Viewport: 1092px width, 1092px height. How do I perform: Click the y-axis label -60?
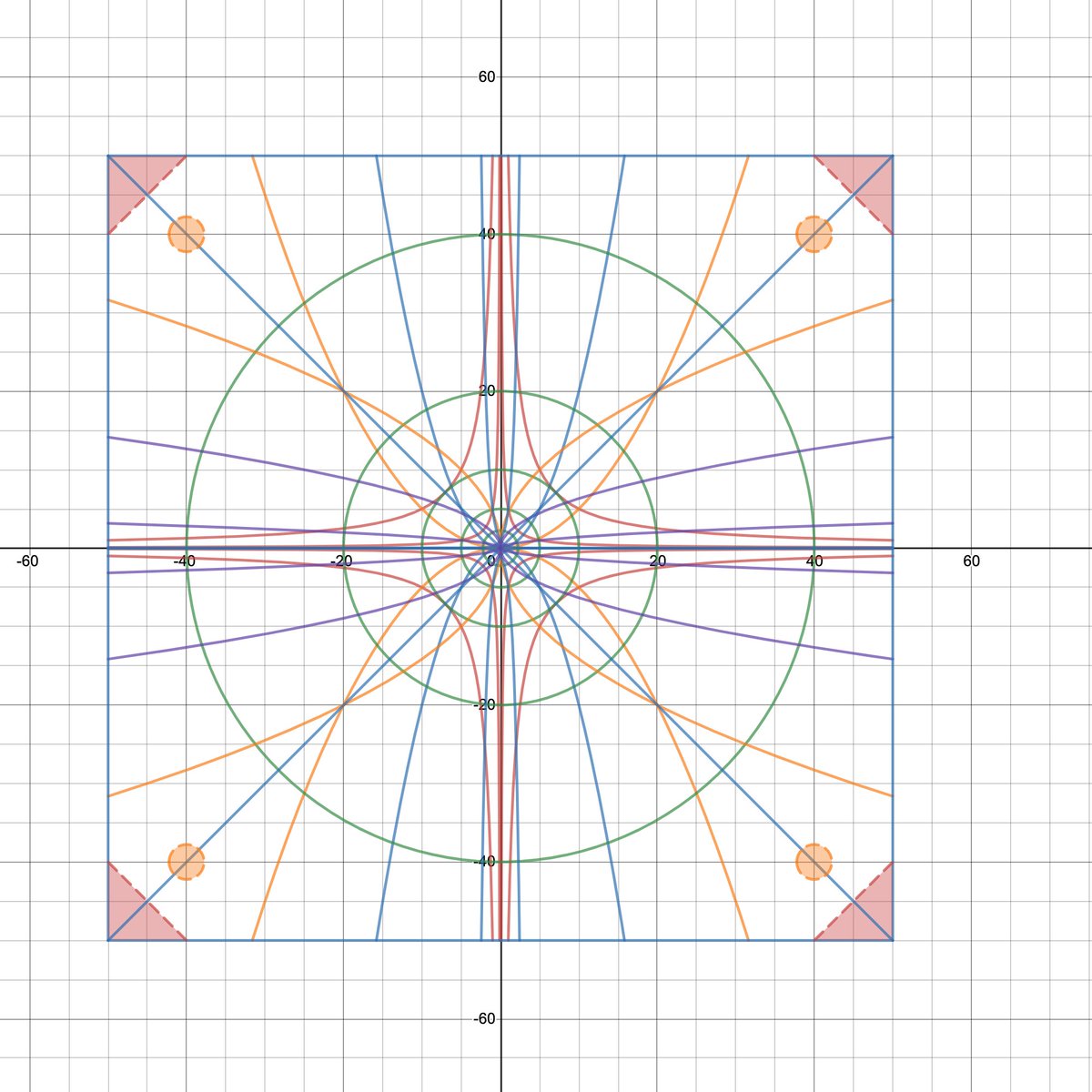pos(484,1018)
